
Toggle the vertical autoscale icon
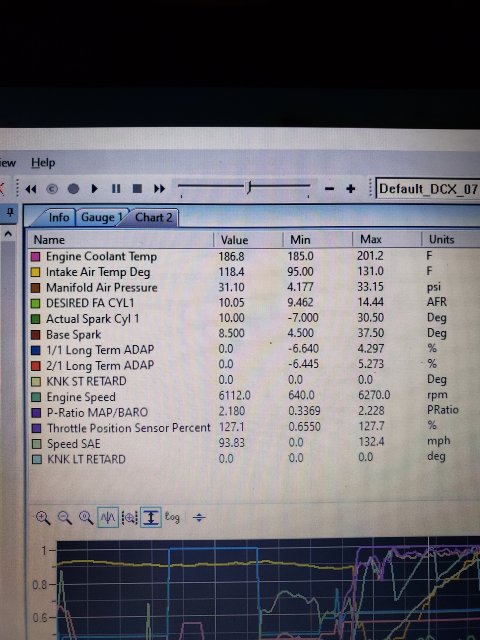151,518
